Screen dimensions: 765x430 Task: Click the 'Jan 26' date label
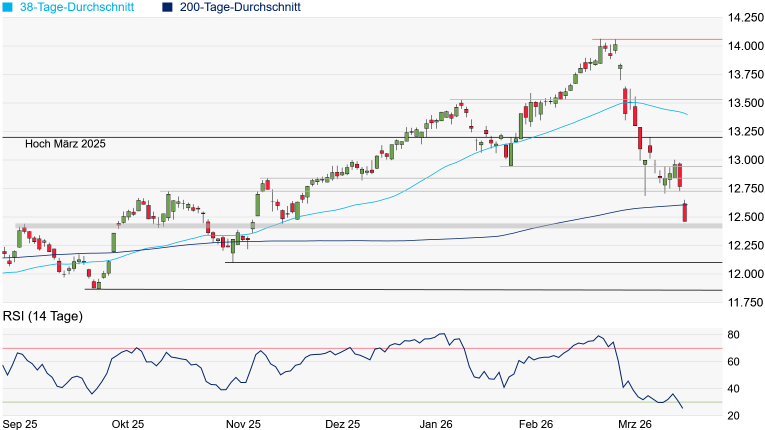435,424
